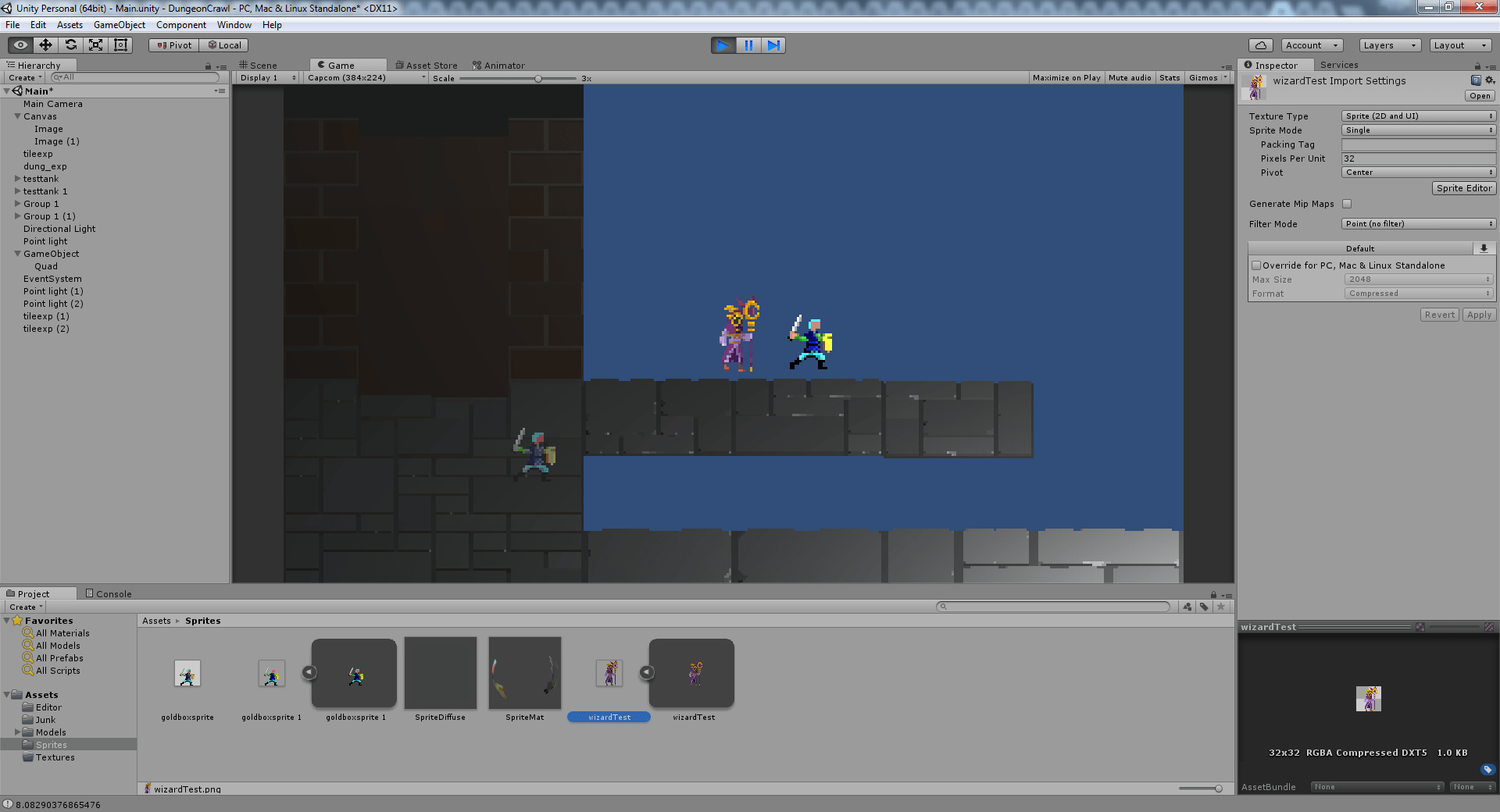
Task: Open the Texture Type dropdown
Action: pos(1417,116)
